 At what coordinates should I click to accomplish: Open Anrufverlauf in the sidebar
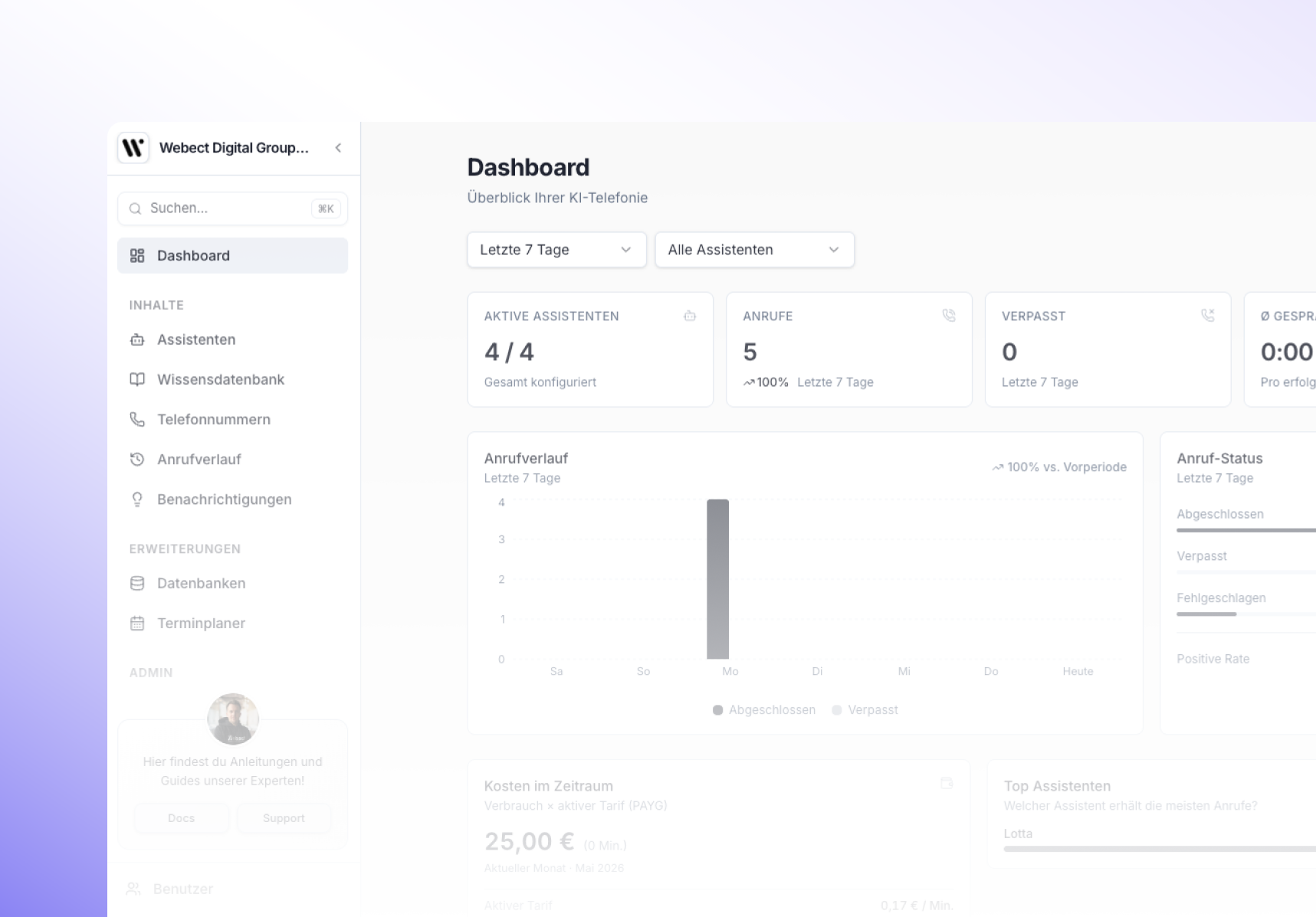click(x=232, y=459)
